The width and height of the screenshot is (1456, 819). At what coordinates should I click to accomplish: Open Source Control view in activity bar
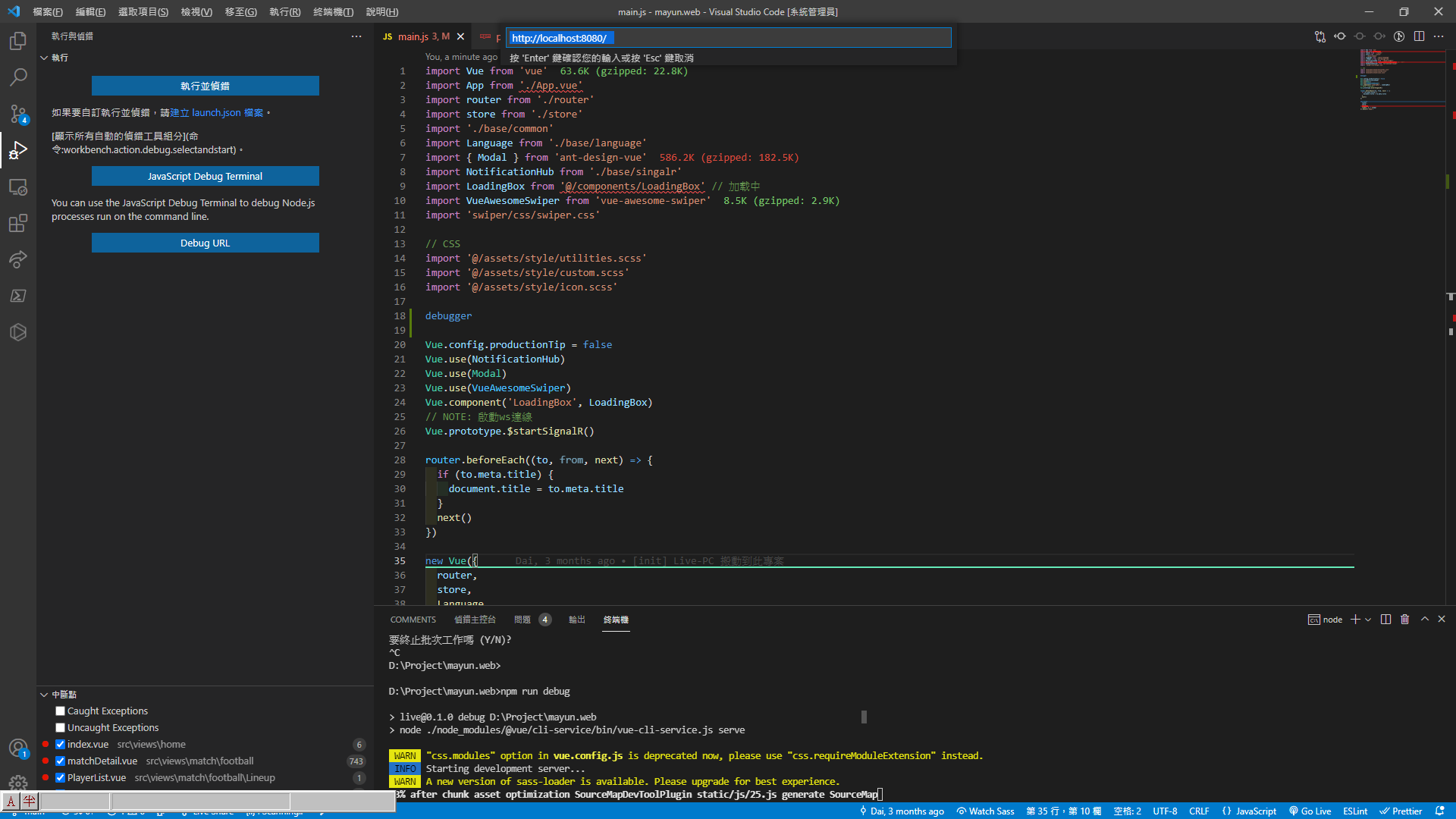[18, 114]
